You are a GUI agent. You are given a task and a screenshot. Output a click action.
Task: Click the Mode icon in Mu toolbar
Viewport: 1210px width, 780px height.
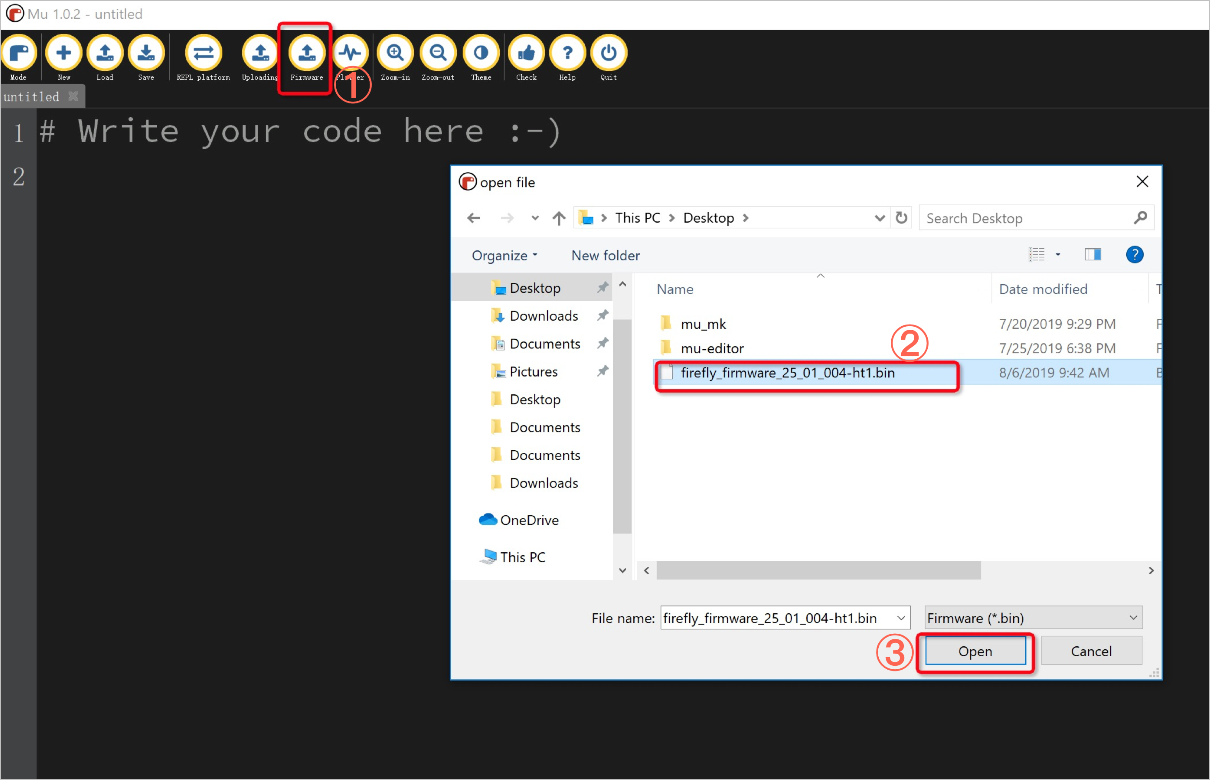(x=19, y=53)
